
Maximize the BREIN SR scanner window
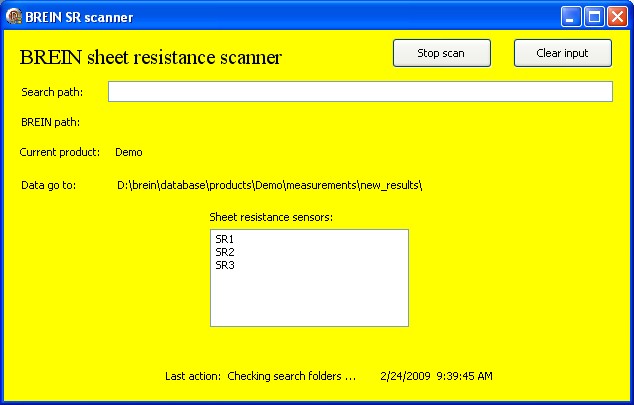coord(594,17)
